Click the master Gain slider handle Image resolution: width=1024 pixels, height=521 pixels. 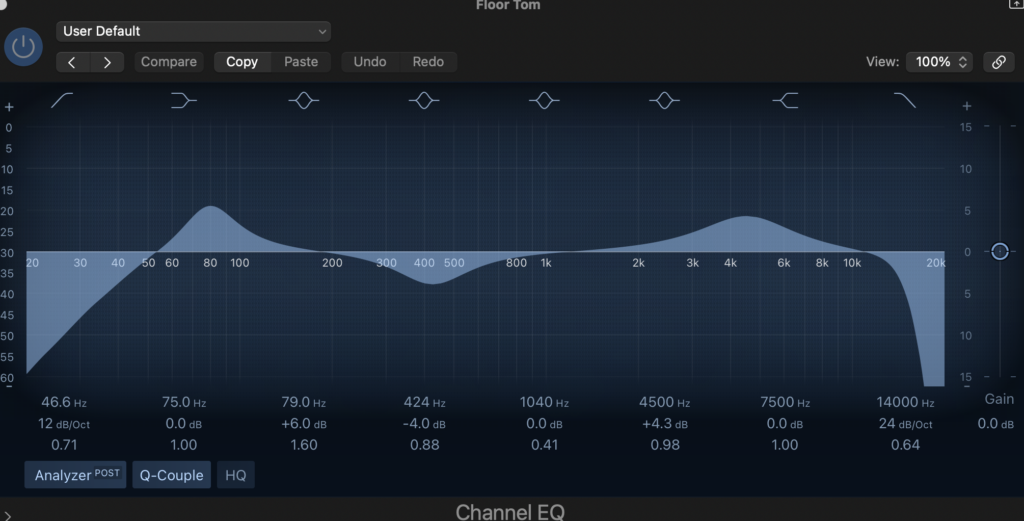[999, 251]
